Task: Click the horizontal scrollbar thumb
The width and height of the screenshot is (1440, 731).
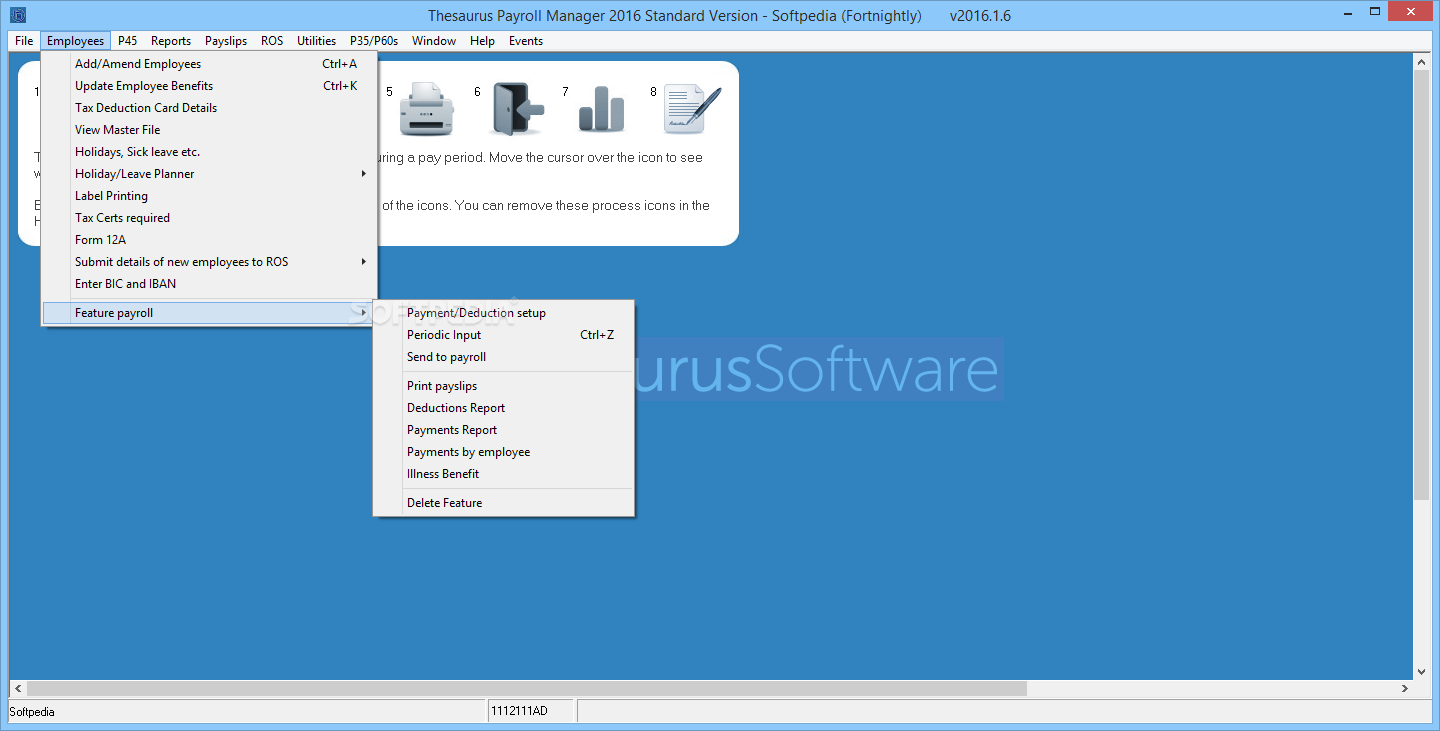Action: pos(527,689)
